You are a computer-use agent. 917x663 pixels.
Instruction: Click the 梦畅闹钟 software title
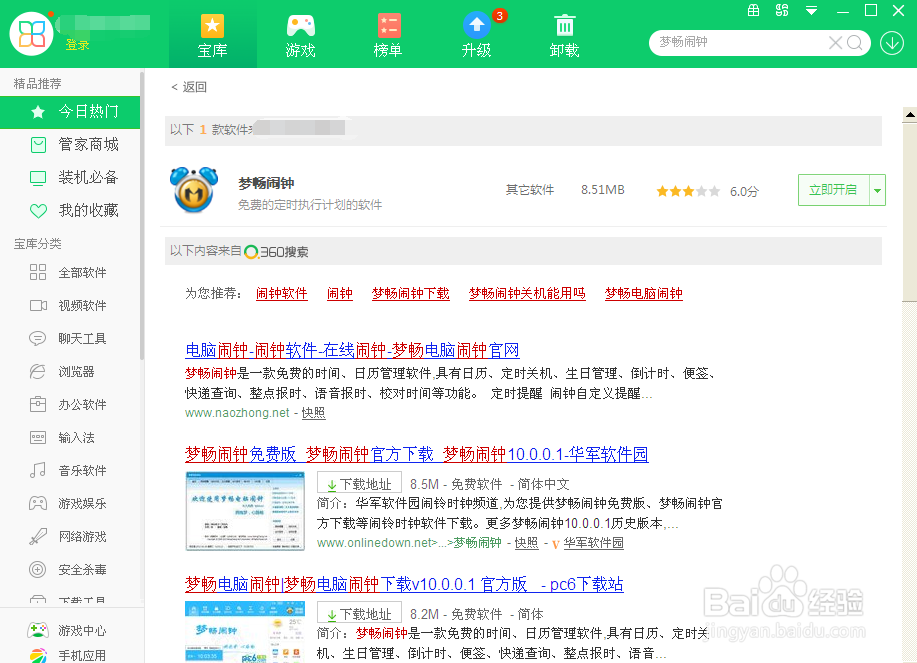pos(266,184)
